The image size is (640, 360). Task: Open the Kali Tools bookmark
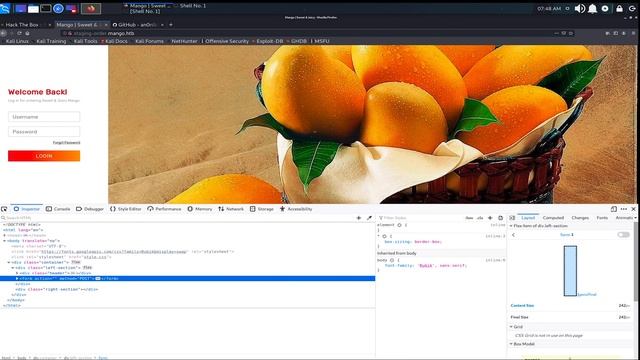pos(85,41)
